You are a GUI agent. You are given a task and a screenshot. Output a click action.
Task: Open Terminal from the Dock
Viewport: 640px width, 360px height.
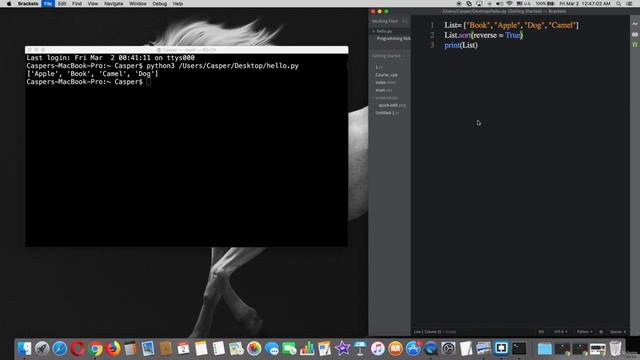(x=519, y=349)
